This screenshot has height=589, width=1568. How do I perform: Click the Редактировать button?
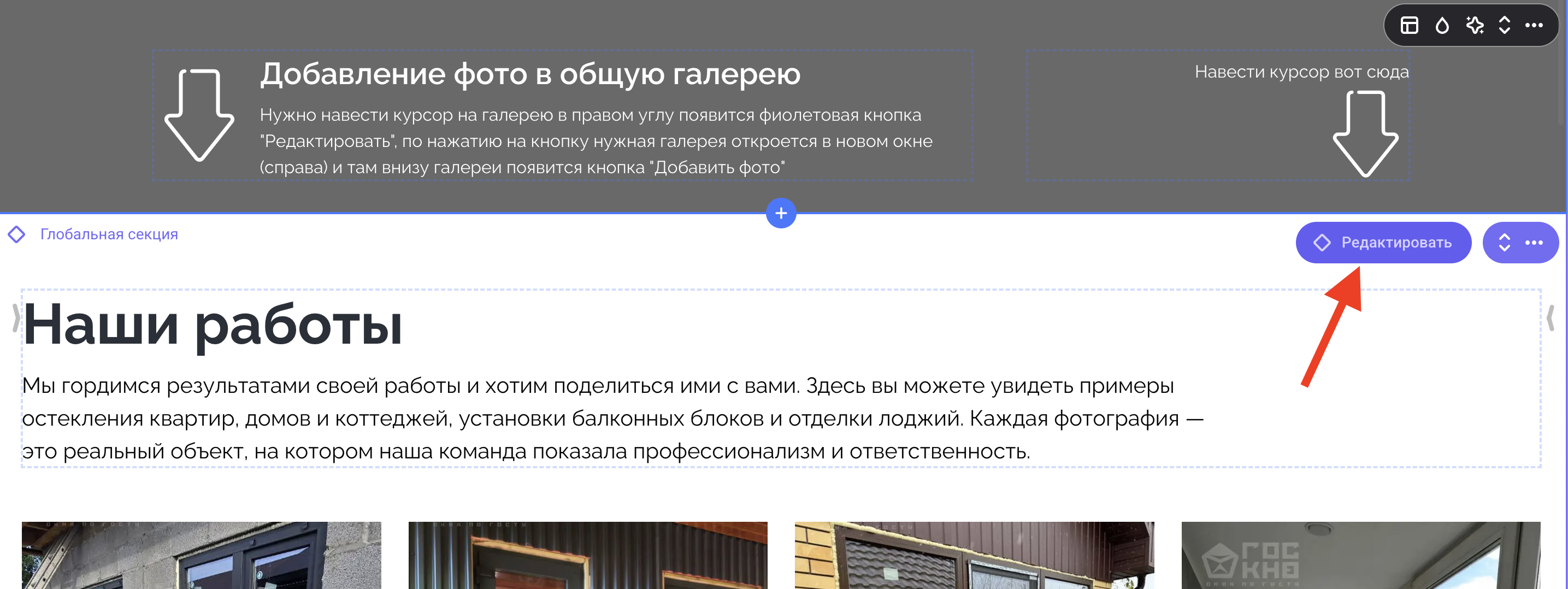click(1383, 243)
